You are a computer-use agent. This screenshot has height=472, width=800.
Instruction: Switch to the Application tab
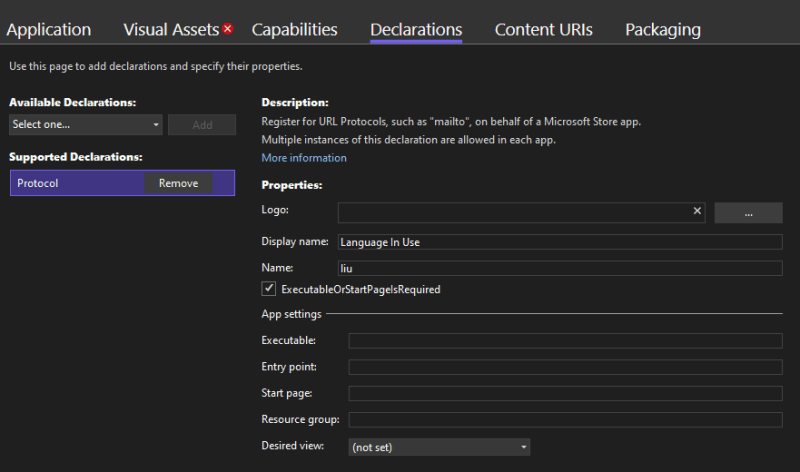48,30
